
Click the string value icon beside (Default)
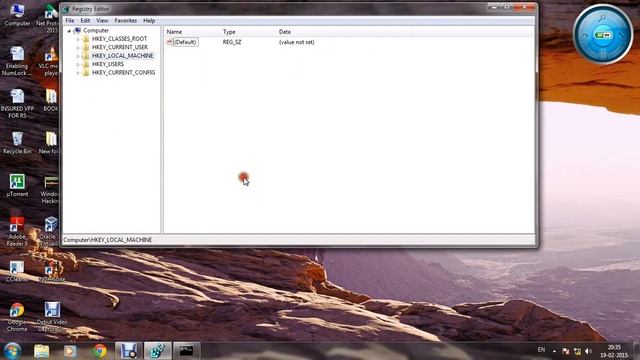coord(170,42)
